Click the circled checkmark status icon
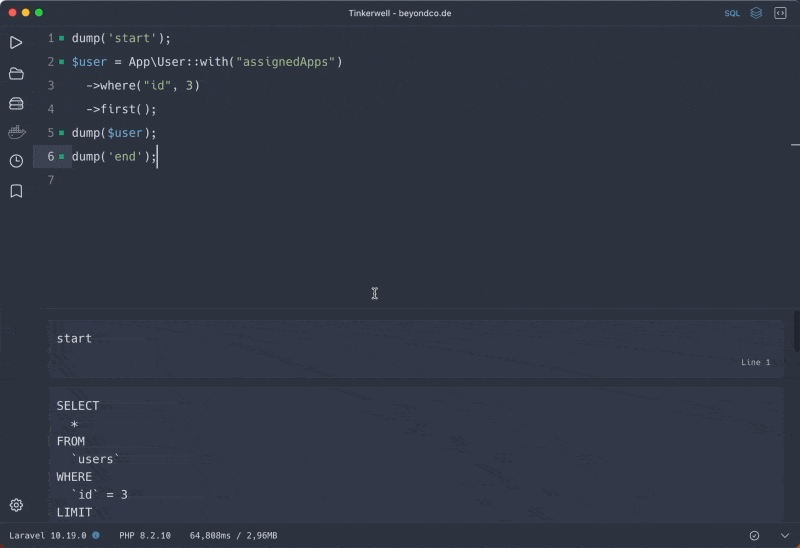Image resolution: width=800 pixels, height=548 pixels. click(754, 535)
